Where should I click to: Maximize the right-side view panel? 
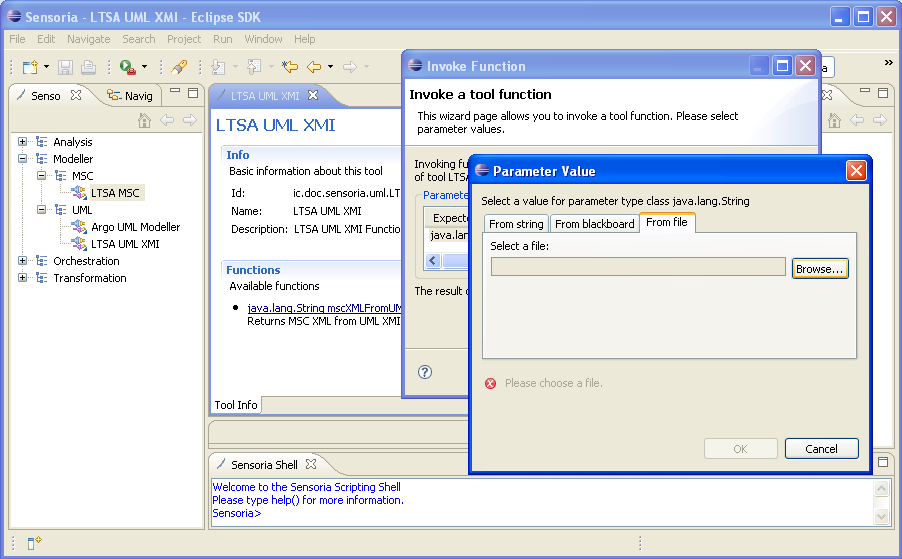pyautogui.click(x=883, y=93)
